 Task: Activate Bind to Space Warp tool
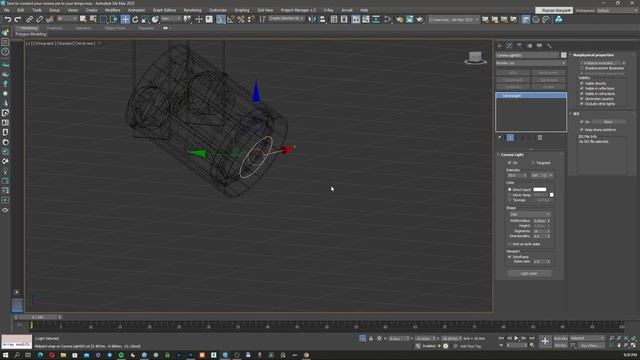(49, 19)
